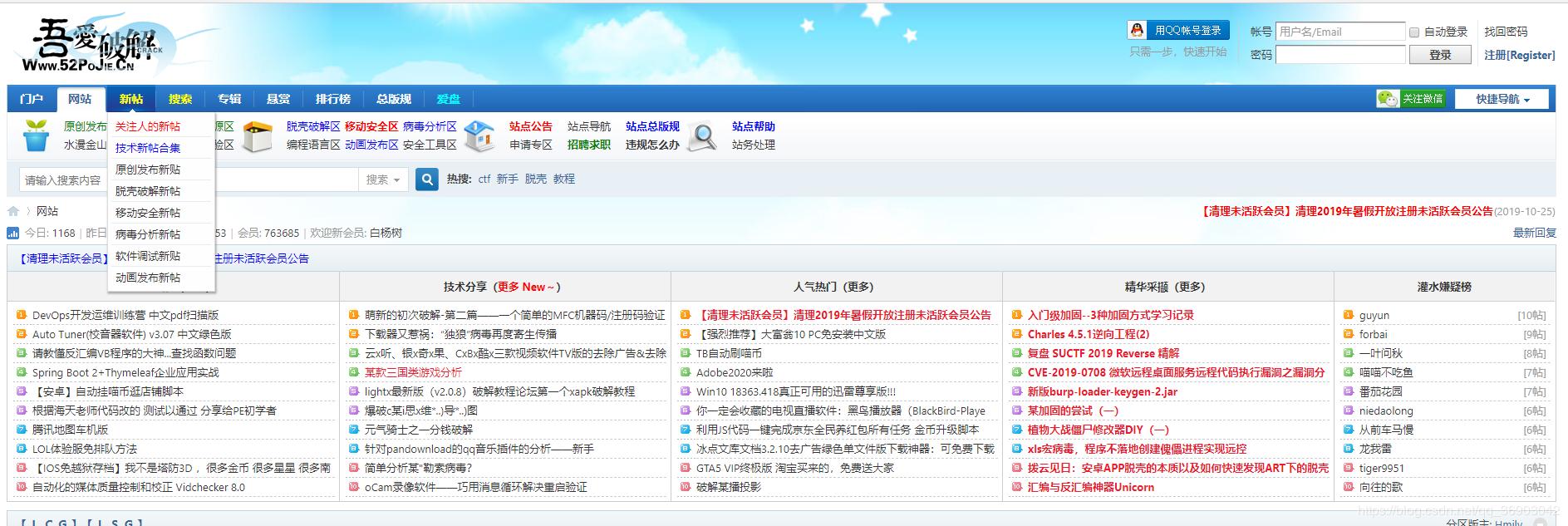
Task: Click the statistics bar chart icon
Action: click(13, 233)
